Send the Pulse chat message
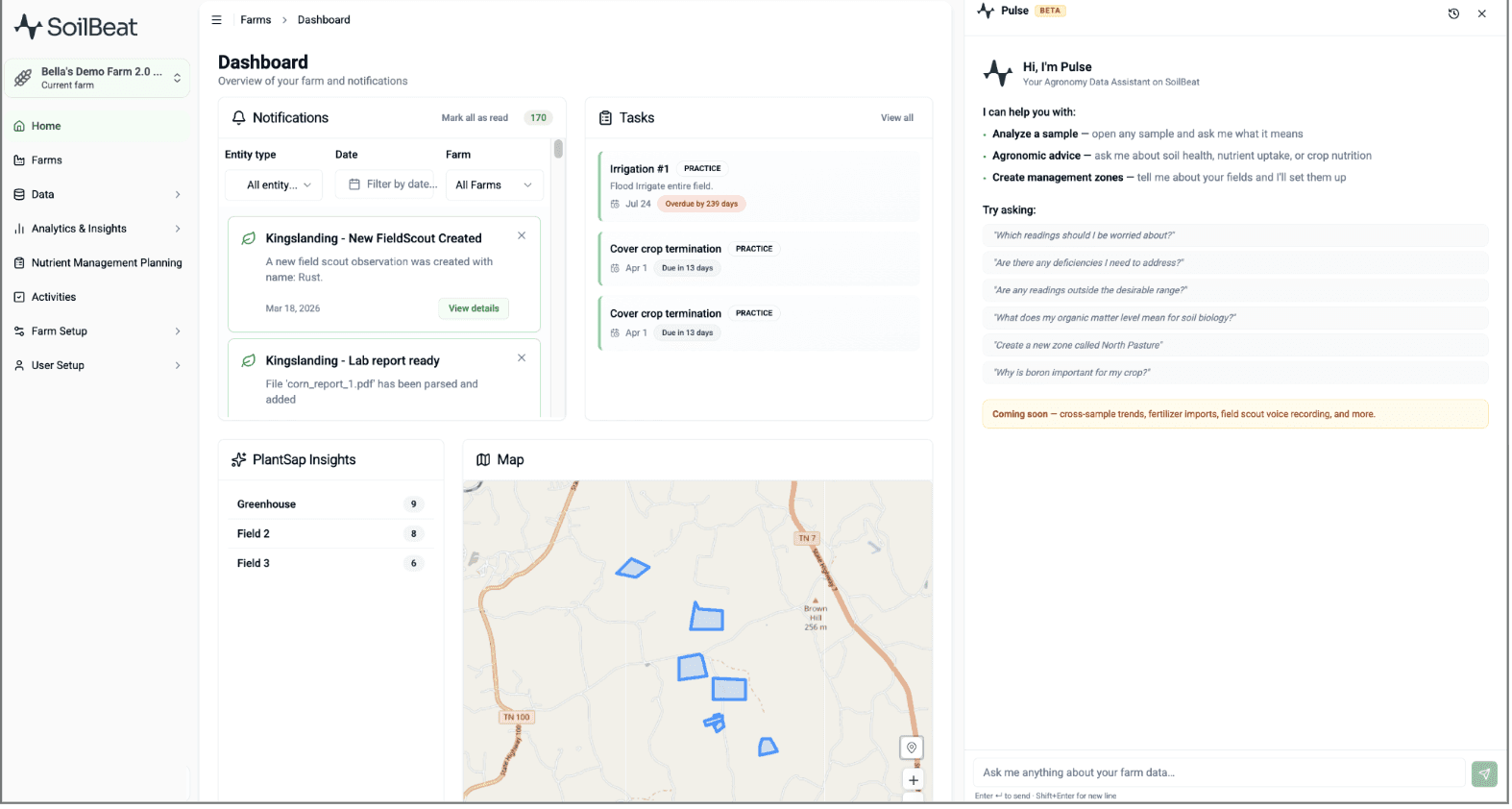The height and width of the screenshot is (809, 1512). pos(1484,773)
